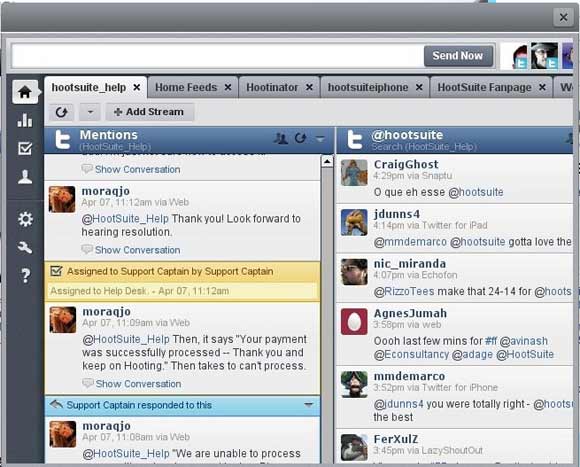Click the message compose text field
The width and height of the screenshot is (580, 467).
(218, 56)
